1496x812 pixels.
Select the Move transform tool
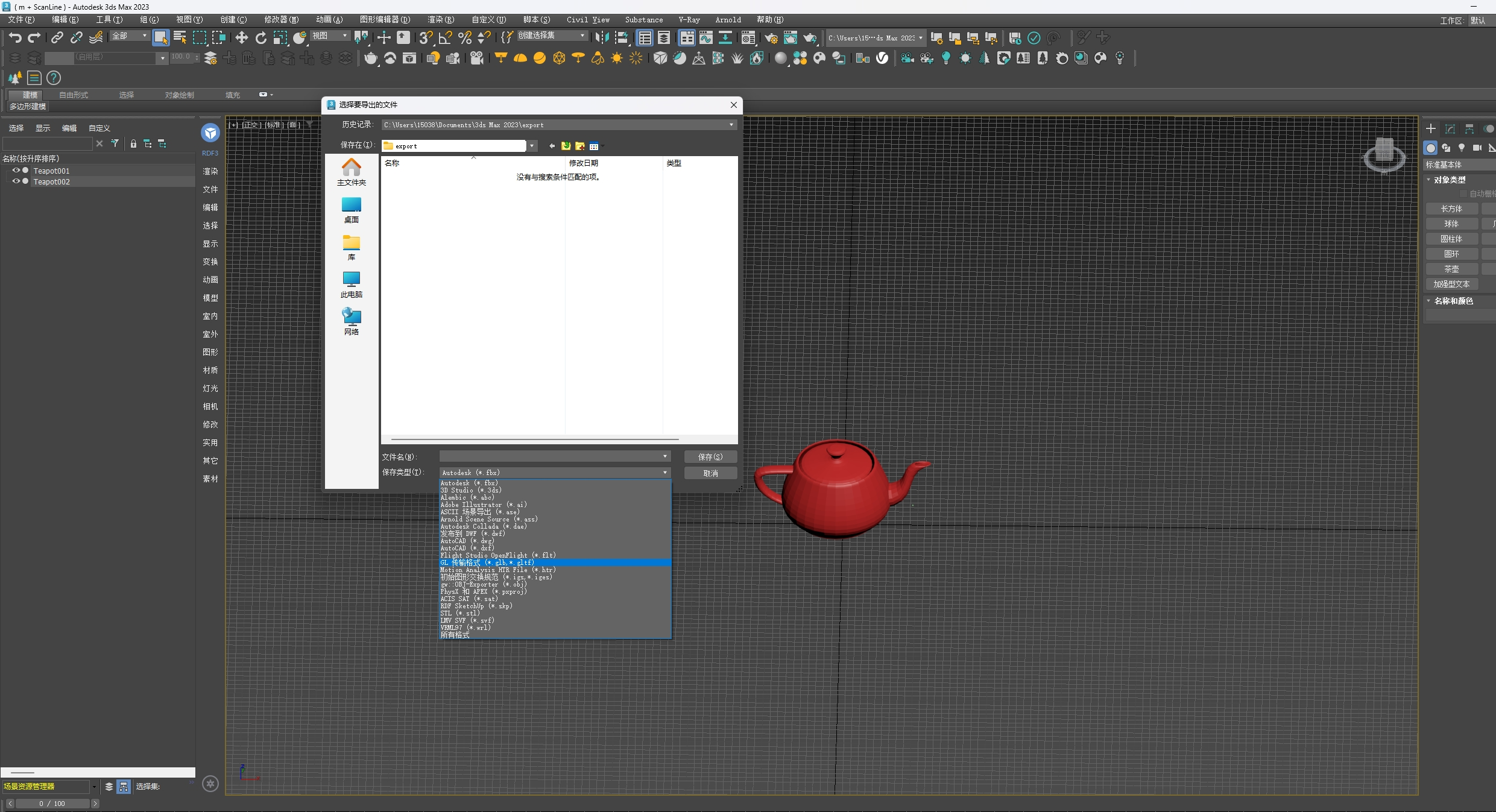click(x=241, y=38)
